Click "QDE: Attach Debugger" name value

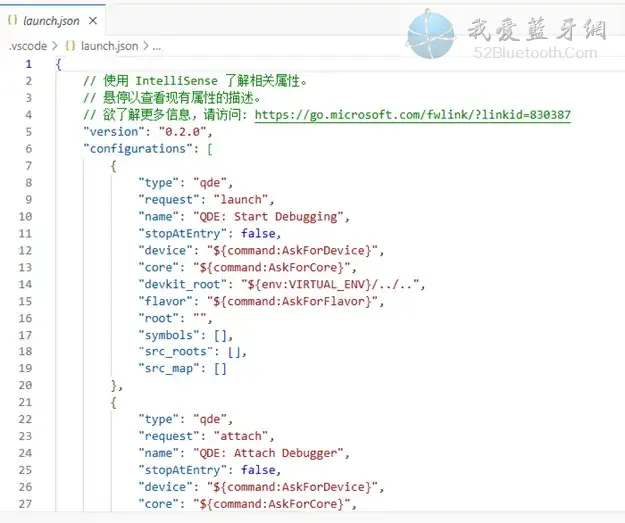[268, 453]
